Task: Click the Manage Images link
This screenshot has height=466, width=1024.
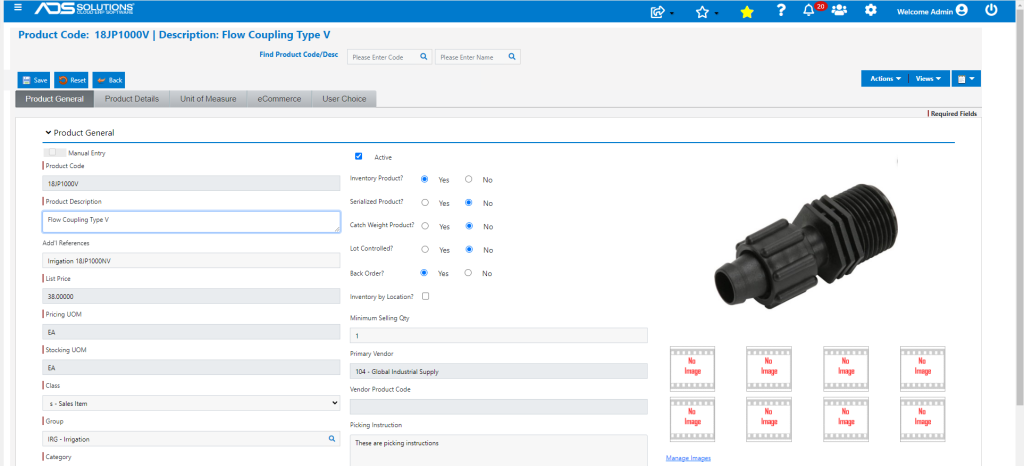Action: click(688, 458)
